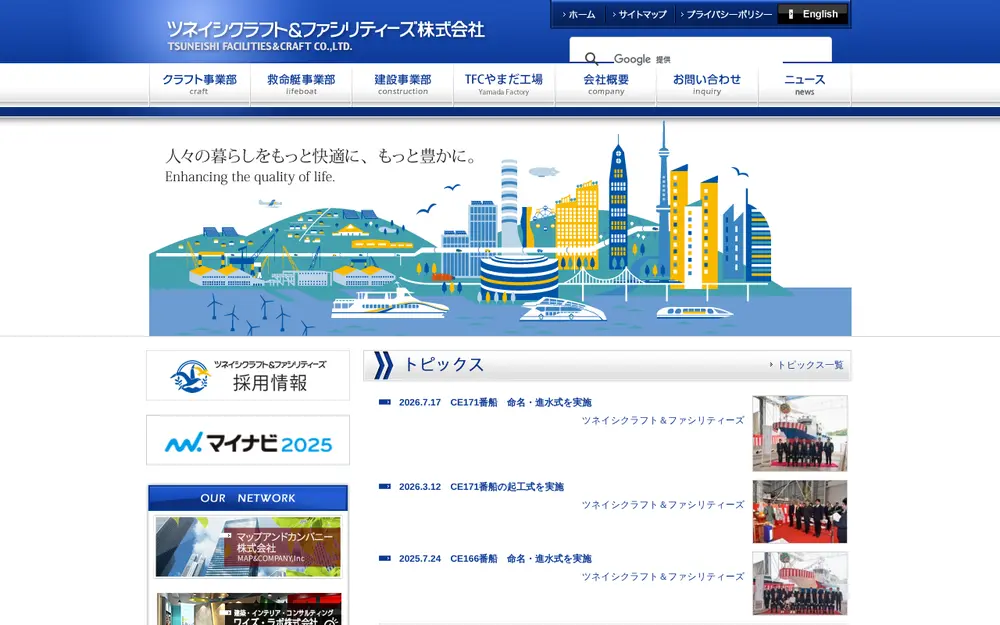Click the English language icon button

[812, 14]
